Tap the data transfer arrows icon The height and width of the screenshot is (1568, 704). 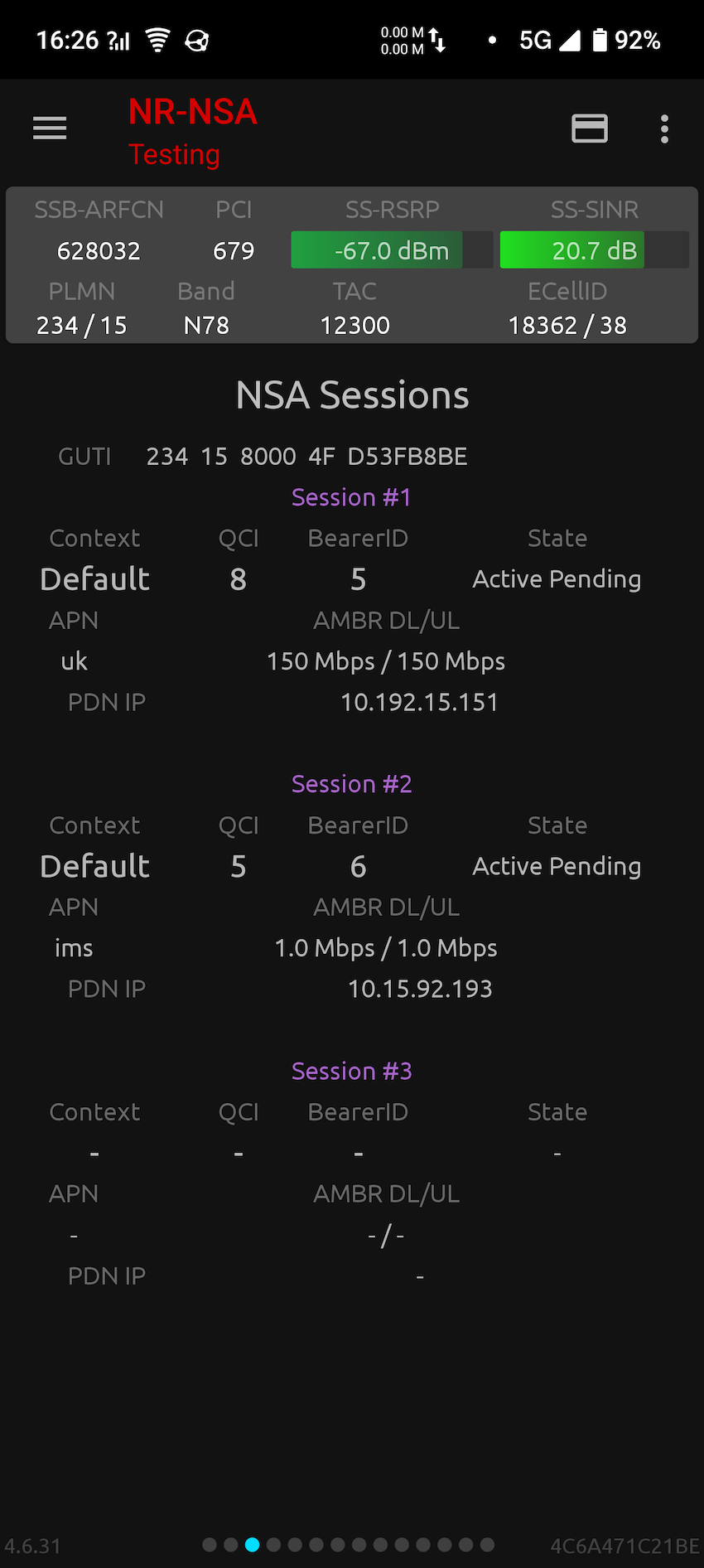pyautogui.click(x=438, y=41)
